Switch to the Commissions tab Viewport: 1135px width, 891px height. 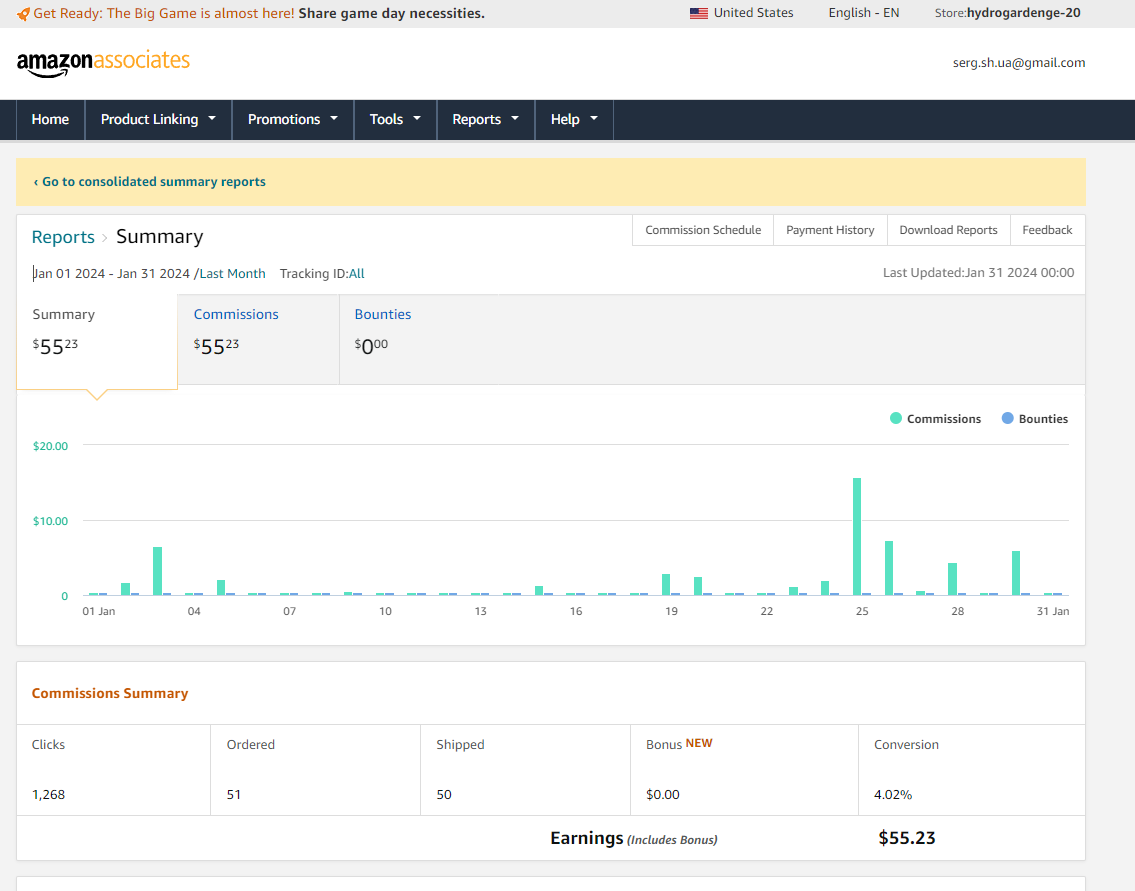258,339
